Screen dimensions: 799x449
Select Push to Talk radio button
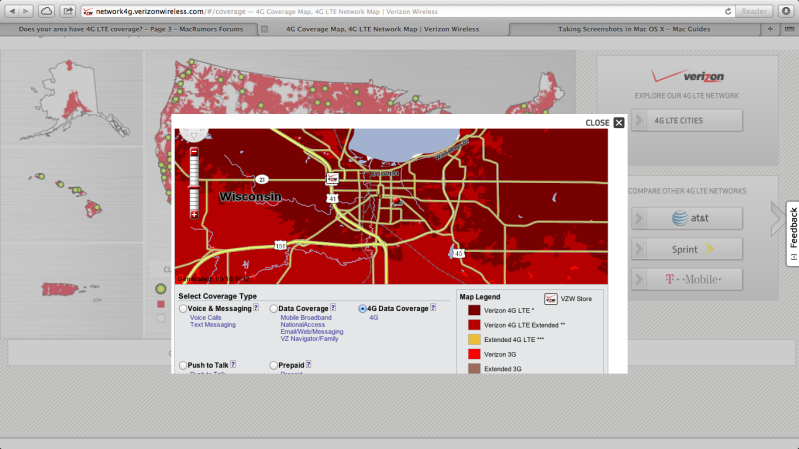183,365
